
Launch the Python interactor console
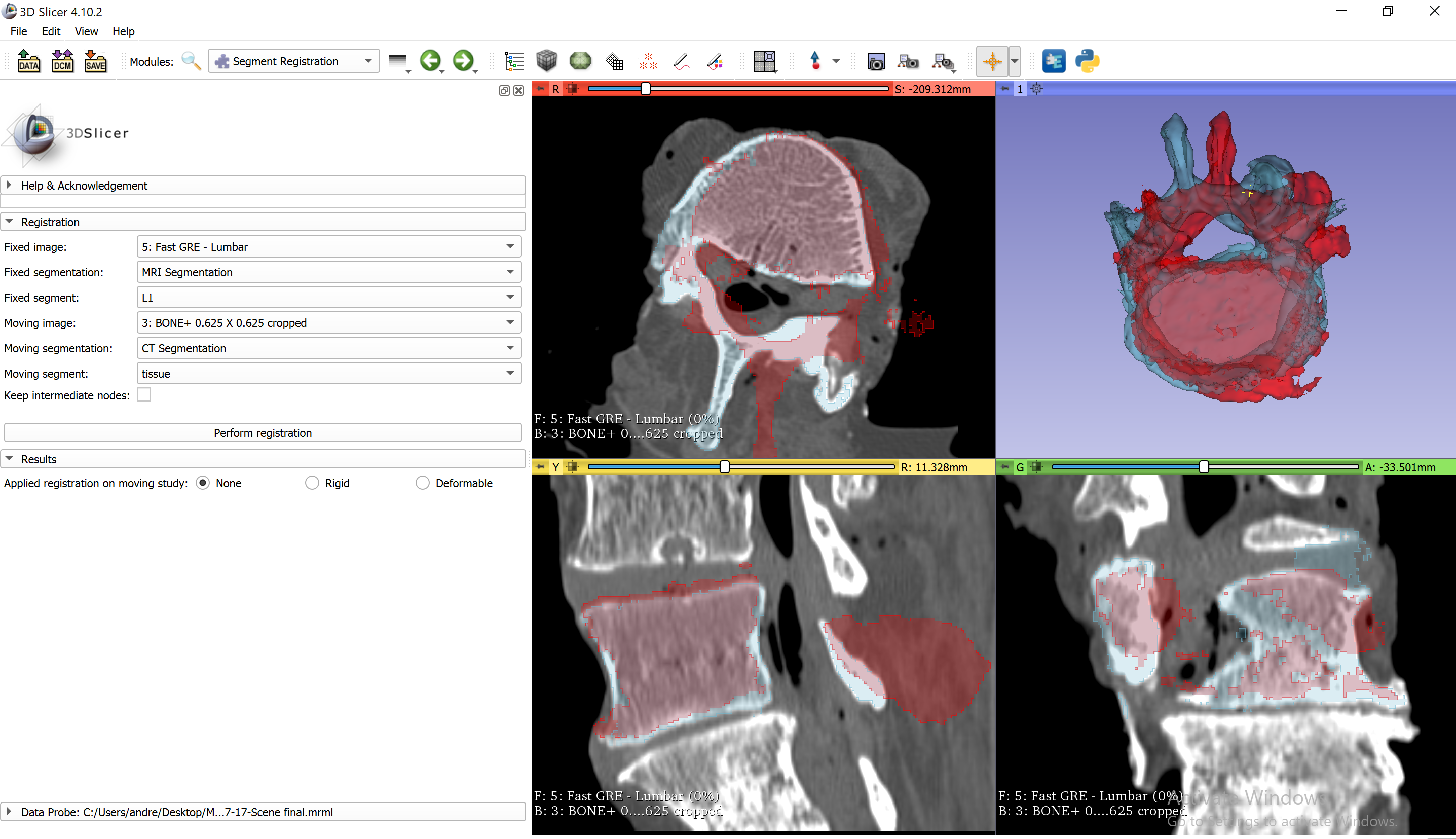1087,60
